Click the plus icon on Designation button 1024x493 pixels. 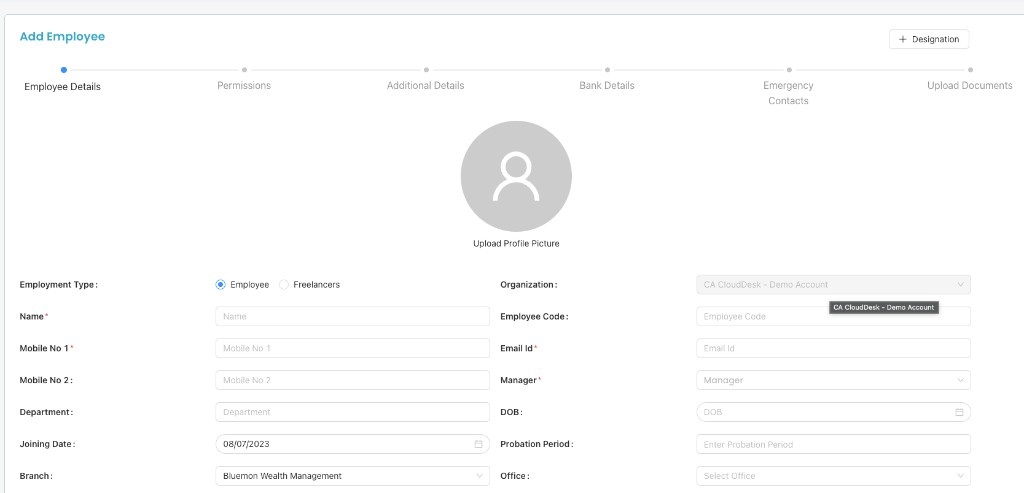[903, 39]
